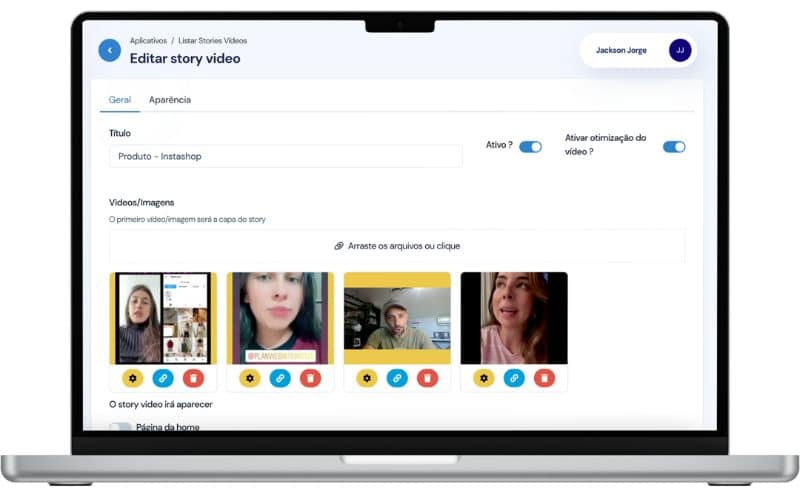Viewport: 800px width, 500px height.
Task: Toggle the Página da home switch
Action: (120, 427)
